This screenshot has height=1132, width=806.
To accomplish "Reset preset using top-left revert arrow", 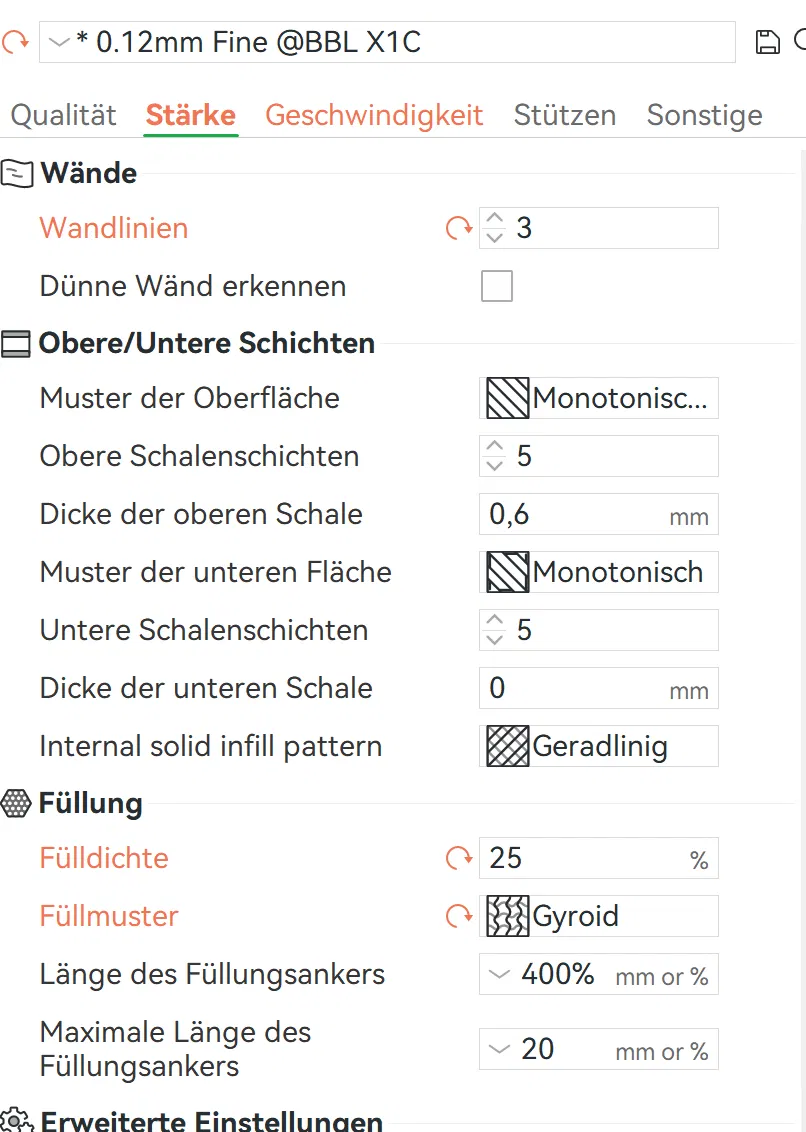I will [x=15, y=42].
